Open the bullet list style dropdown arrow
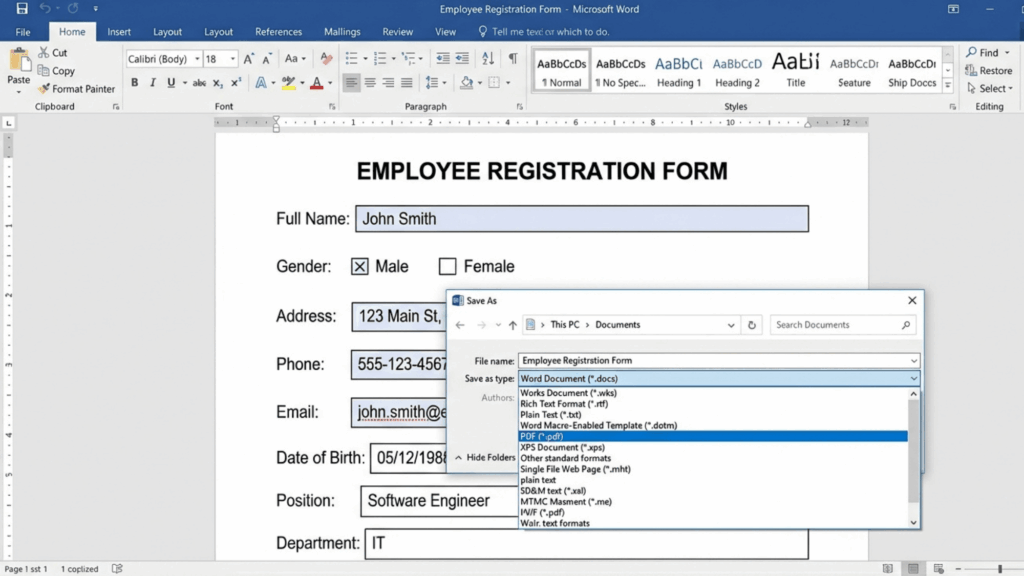This screenshot has height=576, width=1024. 365,58
